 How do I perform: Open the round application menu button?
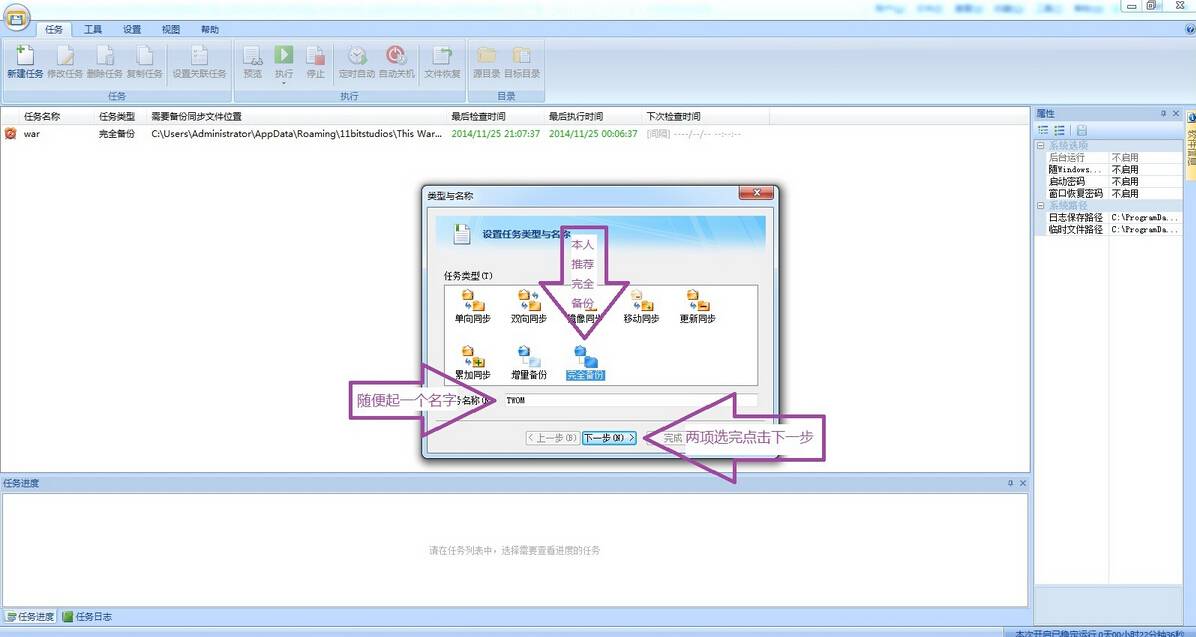(15, 17)
